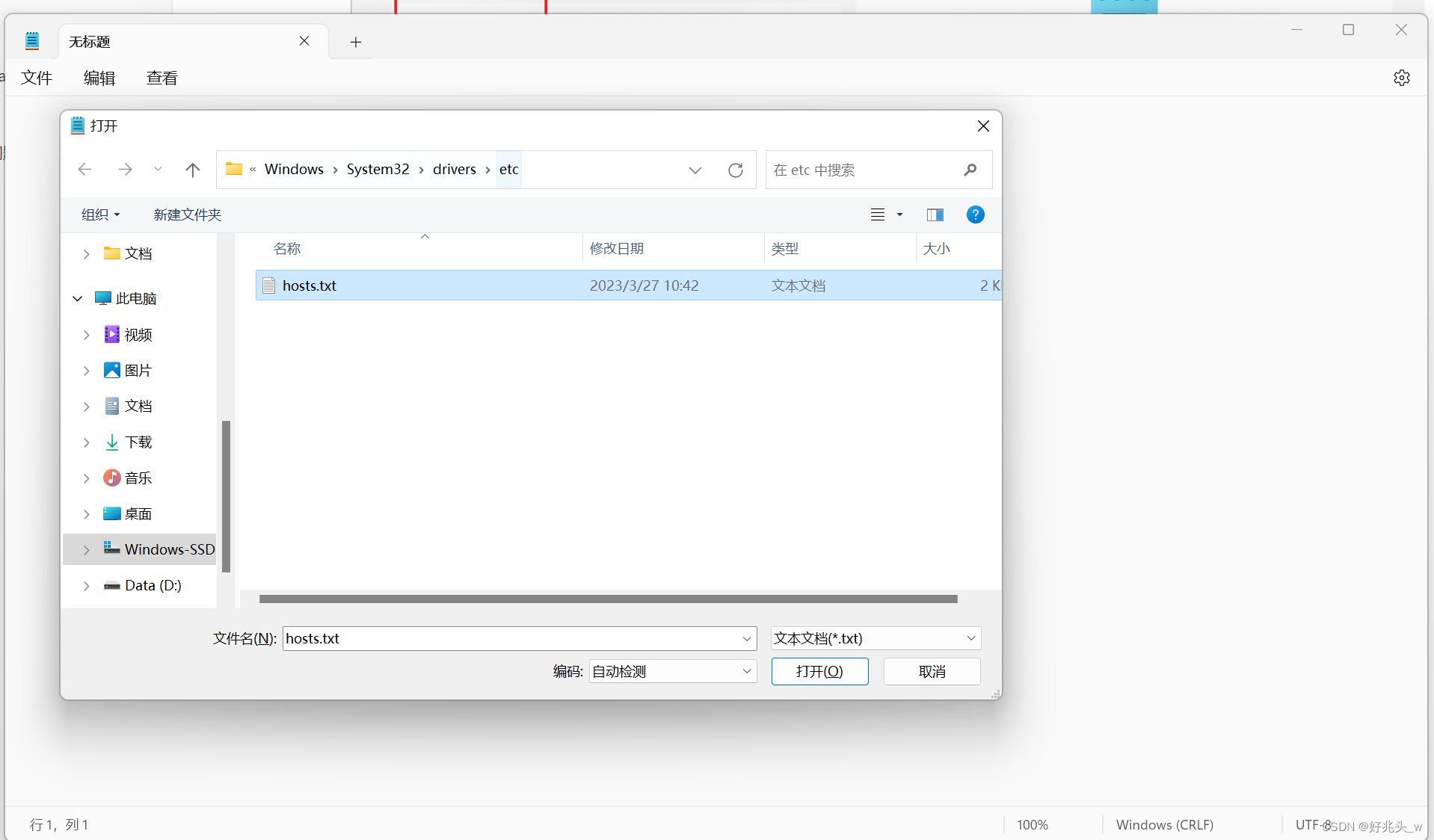Image resolution: width=1434 pixels, height=840 pixels.
Task: Sort by the Date modified (修改日期) column header
Action: tap(617, 249)
